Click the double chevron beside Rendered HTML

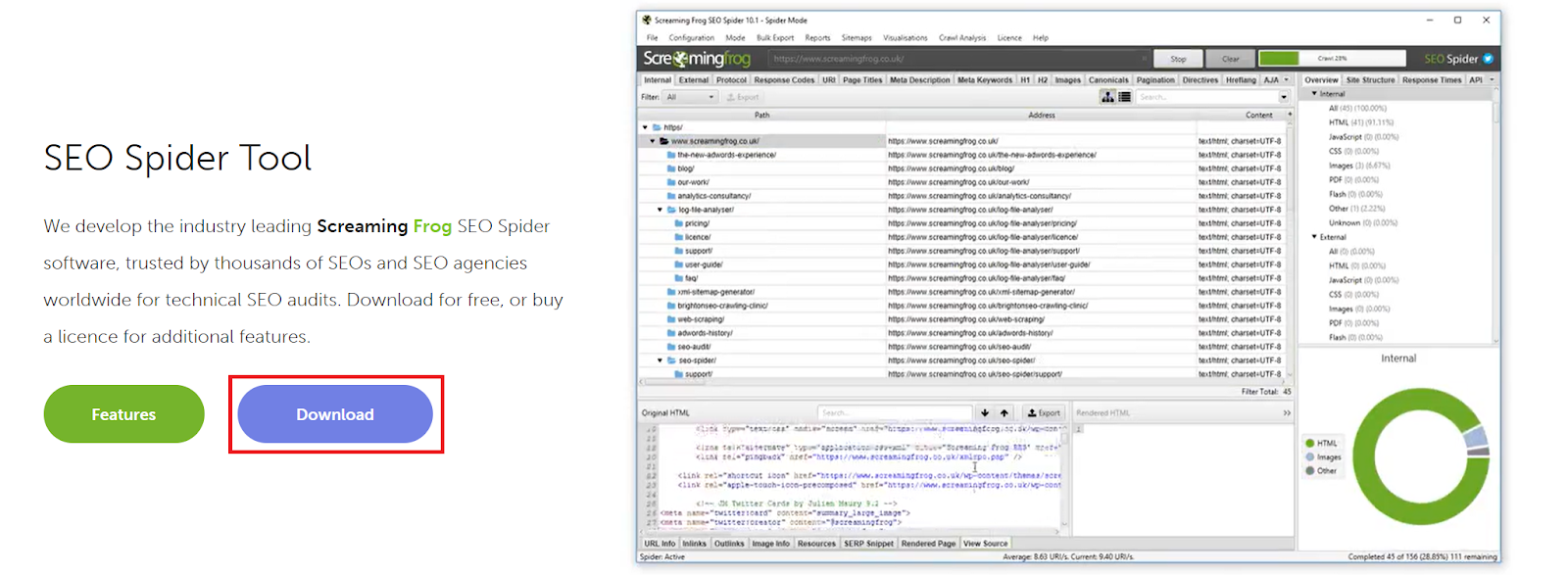[1287, 413]
